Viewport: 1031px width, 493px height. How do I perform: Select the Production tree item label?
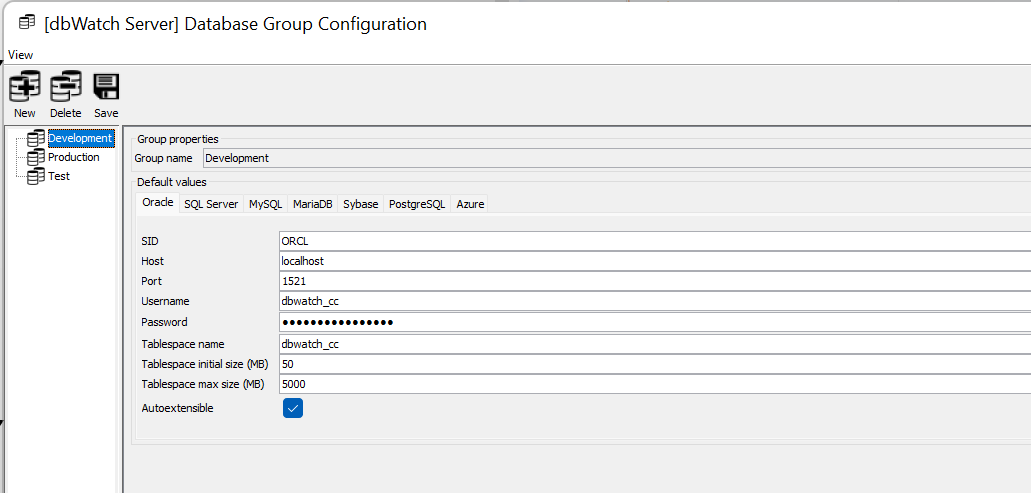[x=74, y=157]
